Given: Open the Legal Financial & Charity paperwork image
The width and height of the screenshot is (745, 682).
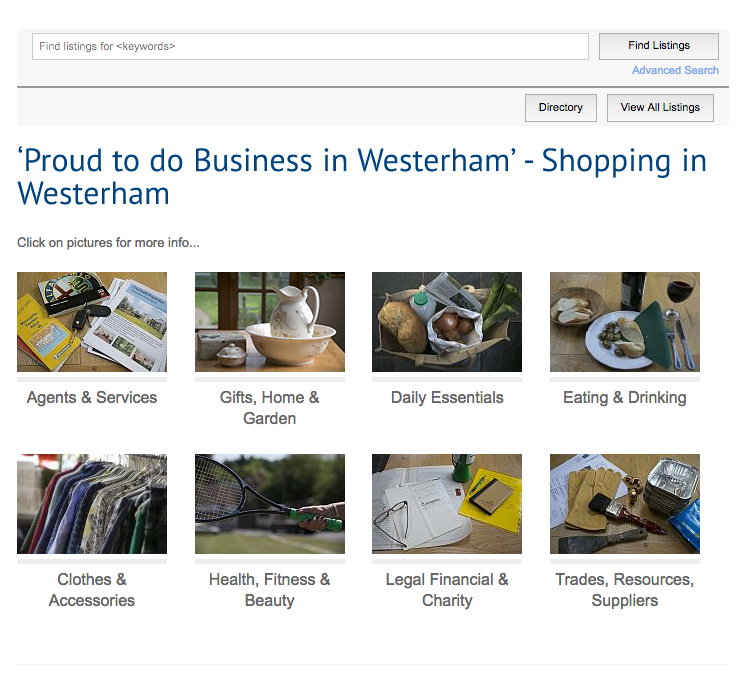Looking at the screenshot, I should (x=447, y=504).
